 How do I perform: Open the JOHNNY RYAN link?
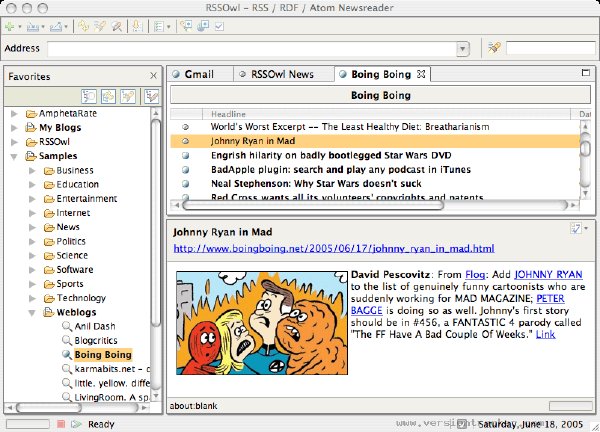(548, 274)
